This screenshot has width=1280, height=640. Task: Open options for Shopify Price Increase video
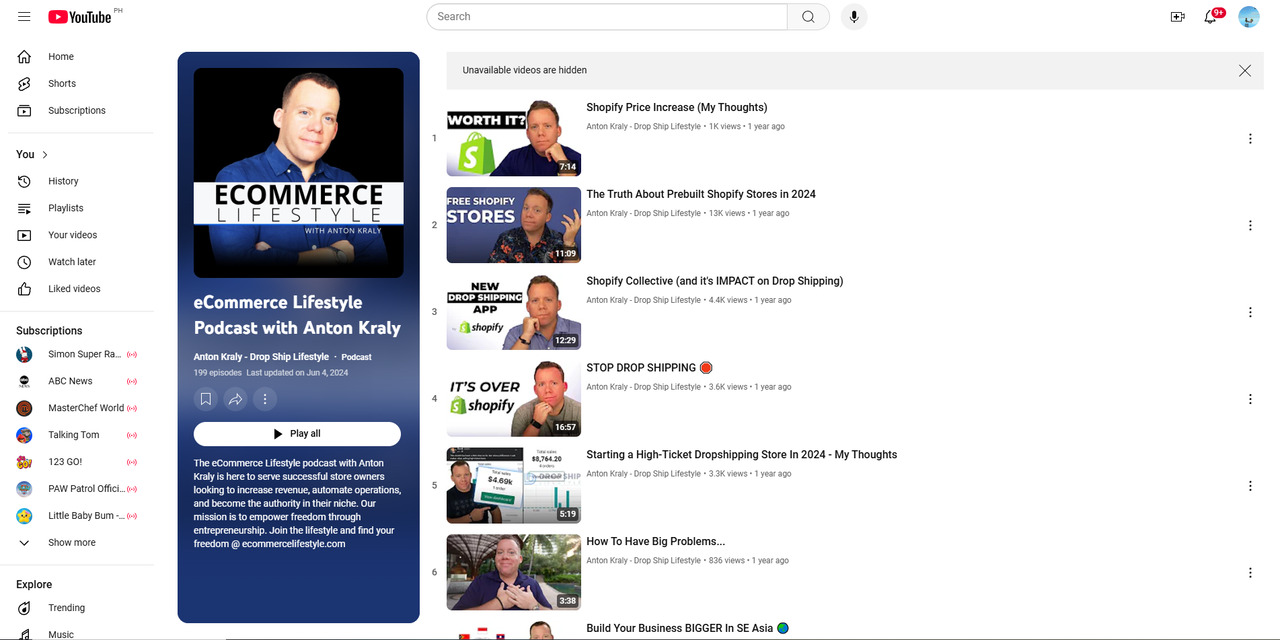point(1250,139)
